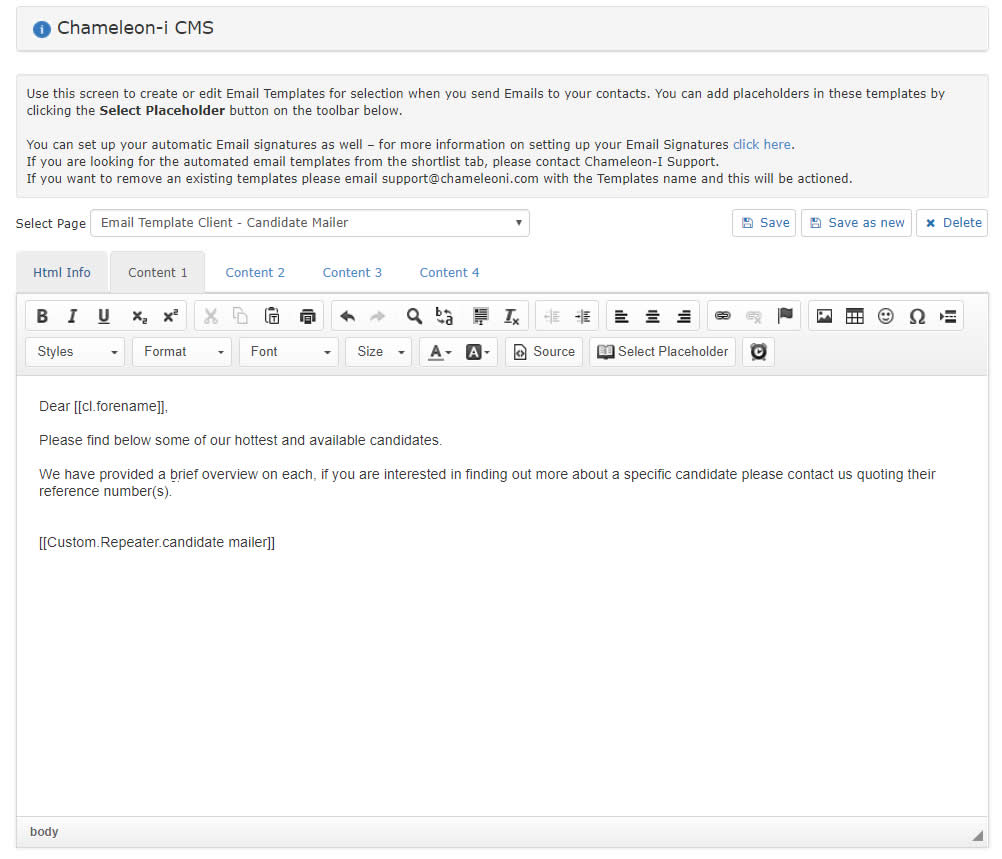Click the editor resize handle corner
Image resolution: width=1002 pixels, height=859 pixels.
pos(978,835)
